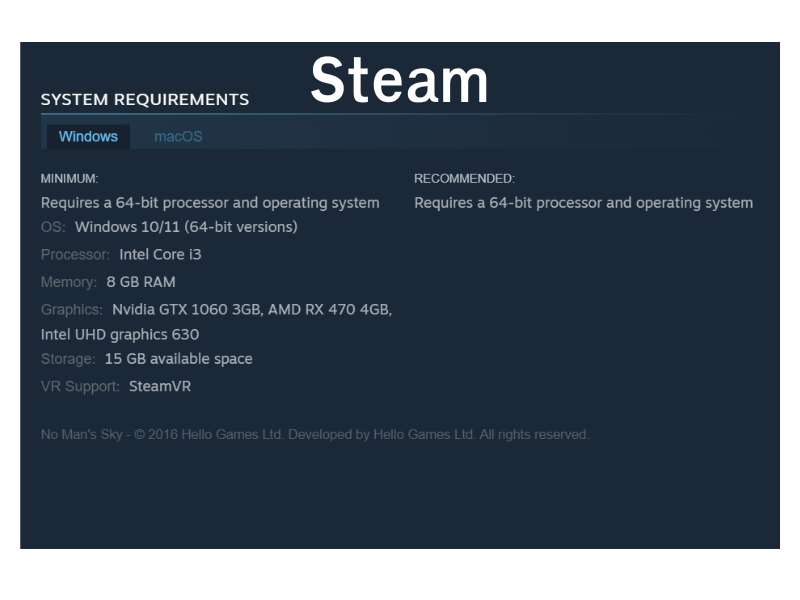
Task: Click the Memory label
Action: click(x=69, y=282)
